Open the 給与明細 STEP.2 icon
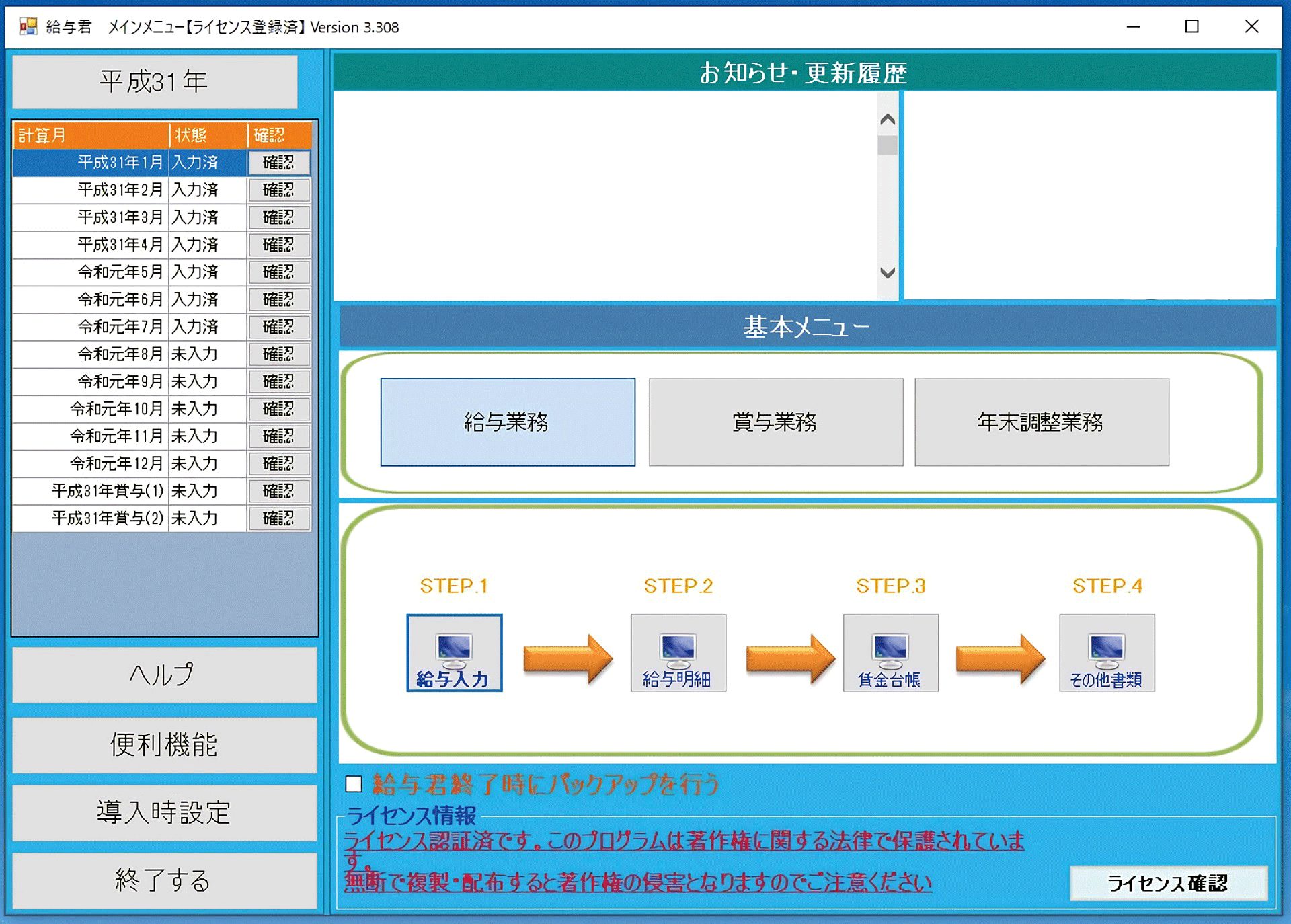This screenshot has height=924, width=1291. point(678,652)
